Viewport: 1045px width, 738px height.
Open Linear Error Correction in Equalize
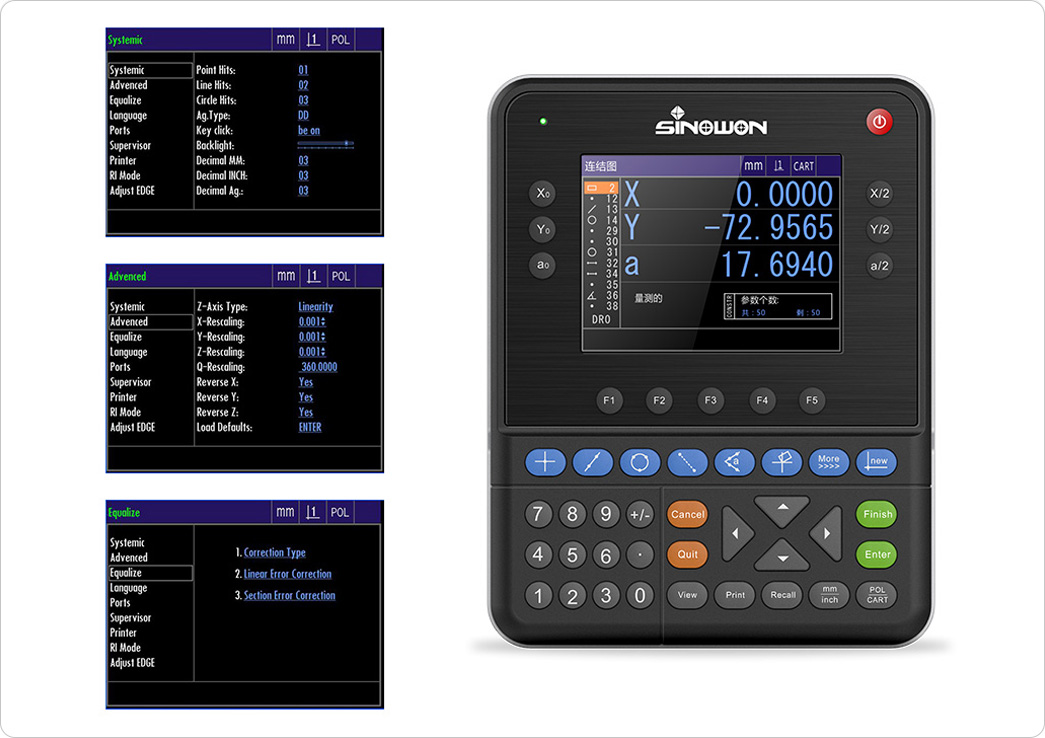[289, 572]
